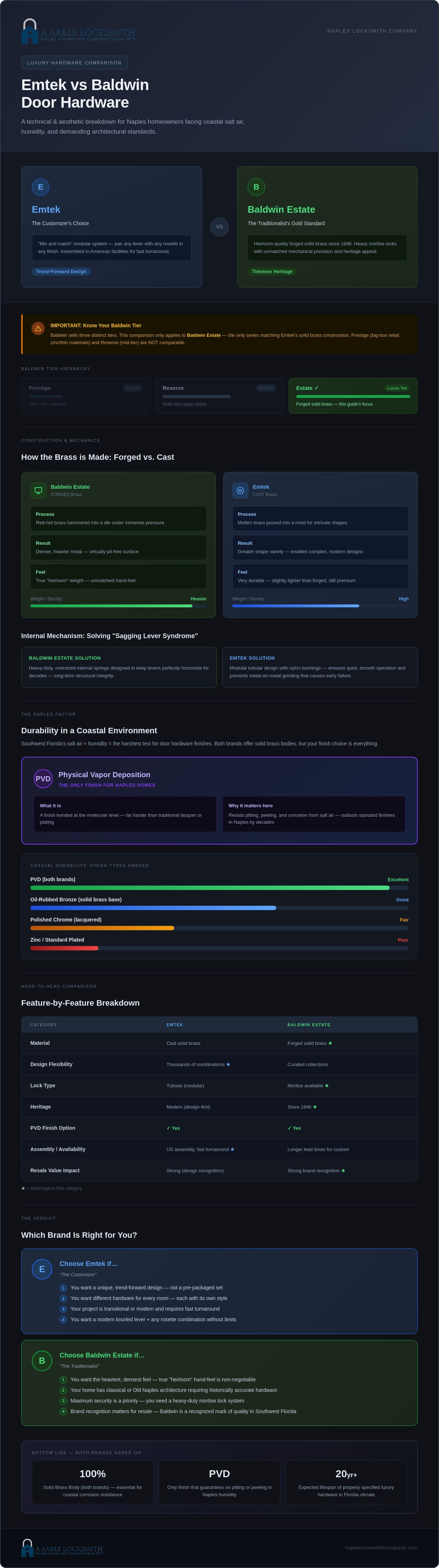
Task: Click the purple PVD circle icon
Action: coord(43,779)
